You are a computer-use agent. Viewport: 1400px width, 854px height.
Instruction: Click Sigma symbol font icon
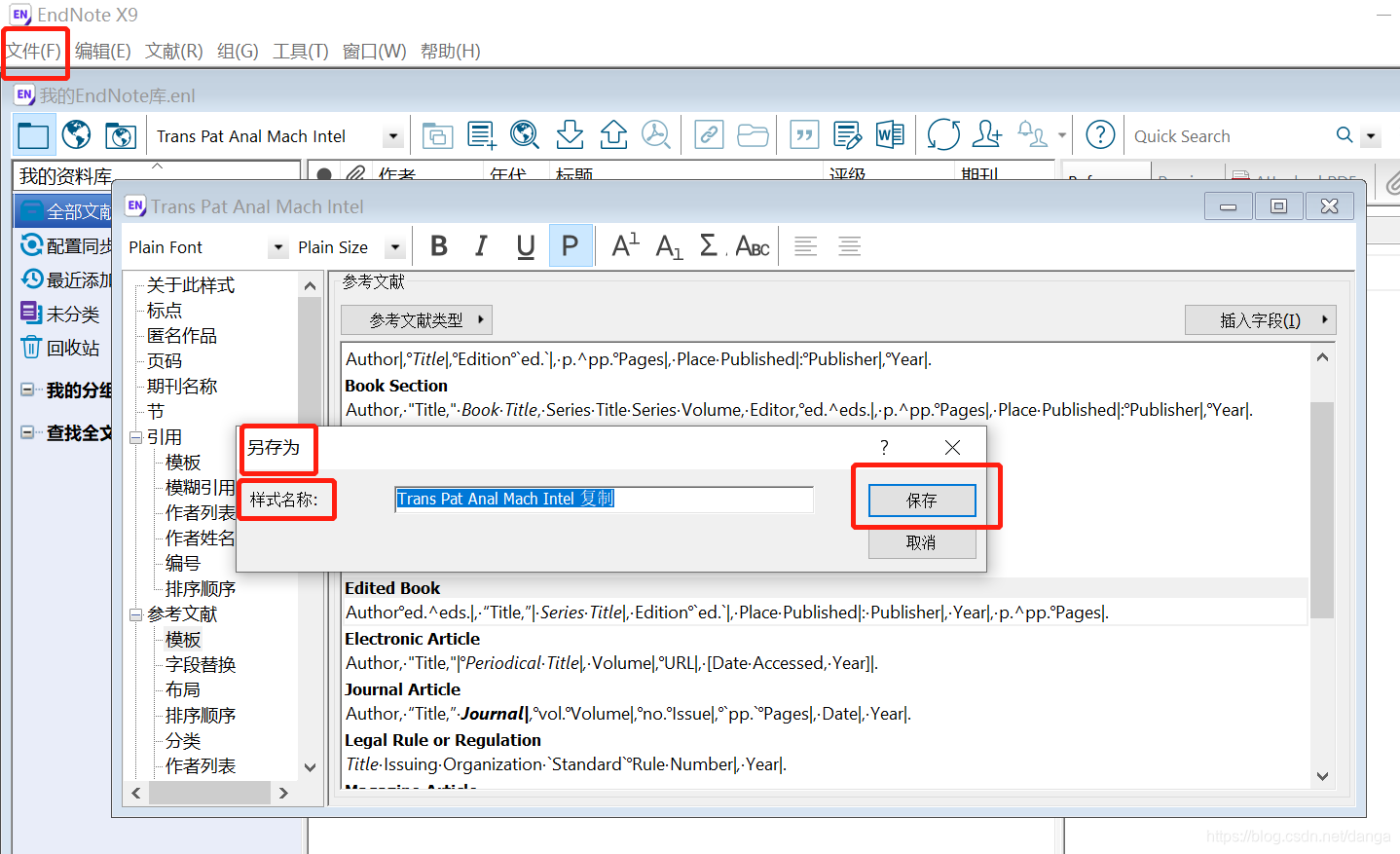pos(711,245)
